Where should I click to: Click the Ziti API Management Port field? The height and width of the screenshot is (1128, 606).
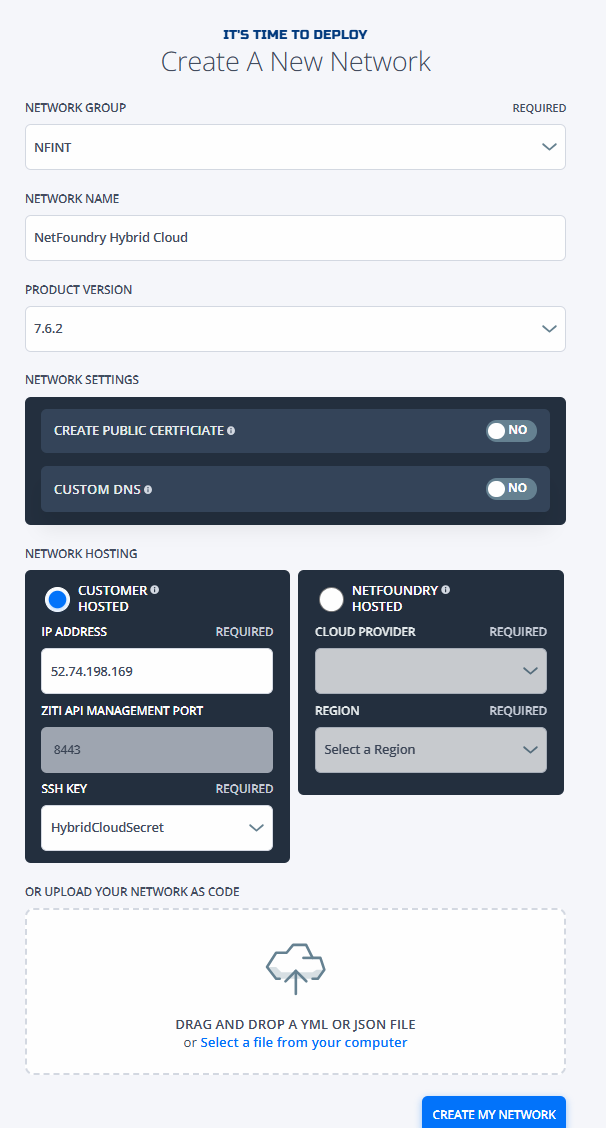pyautogui.click(x=157, y=750)
